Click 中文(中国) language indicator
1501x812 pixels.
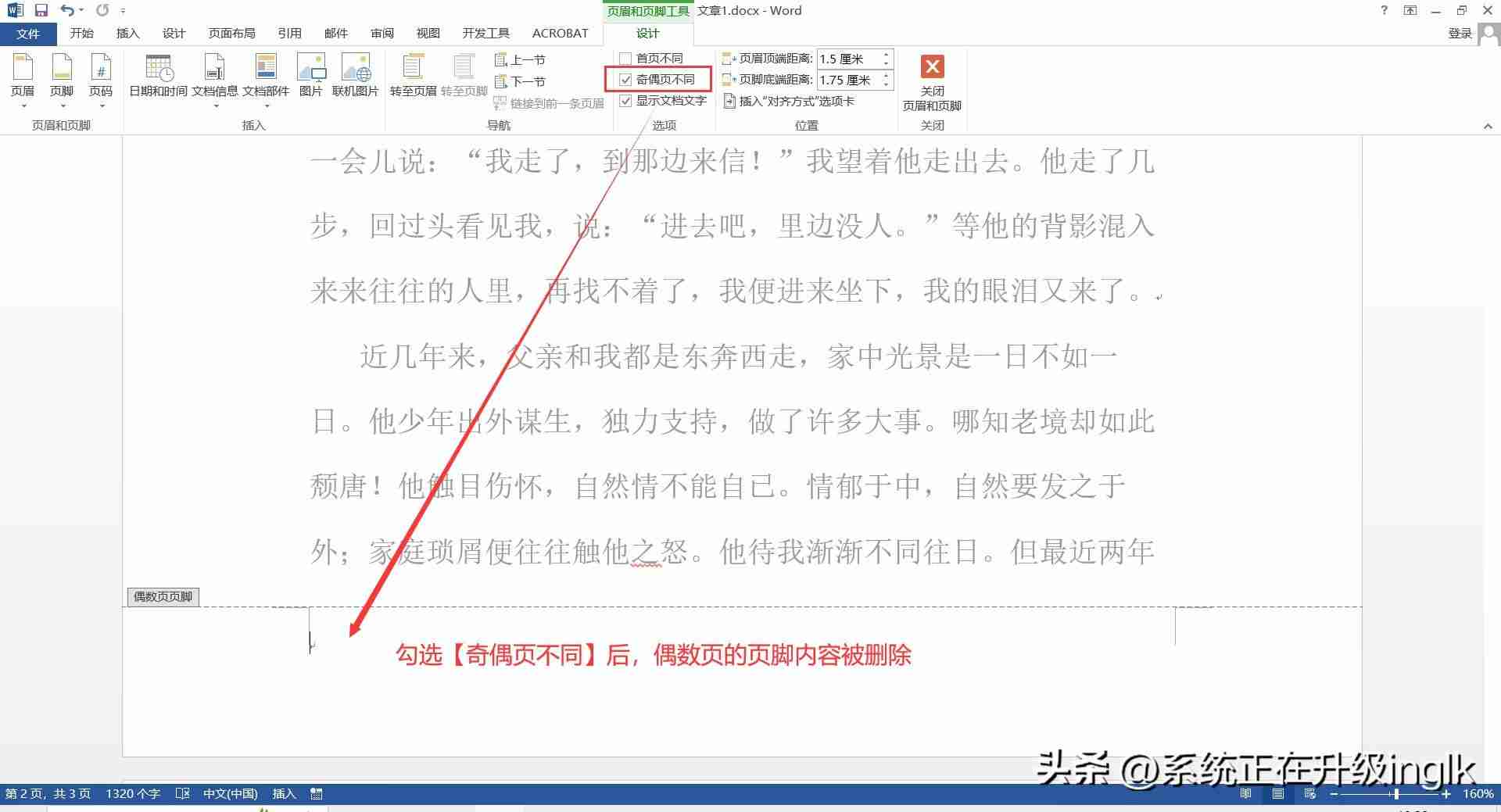[230, 793]
